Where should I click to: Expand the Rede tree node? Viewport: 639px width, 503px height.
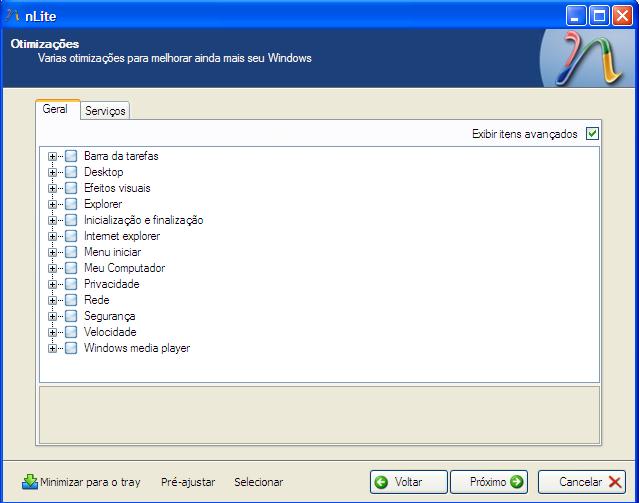pyautogui.click(x=52, y=300)
